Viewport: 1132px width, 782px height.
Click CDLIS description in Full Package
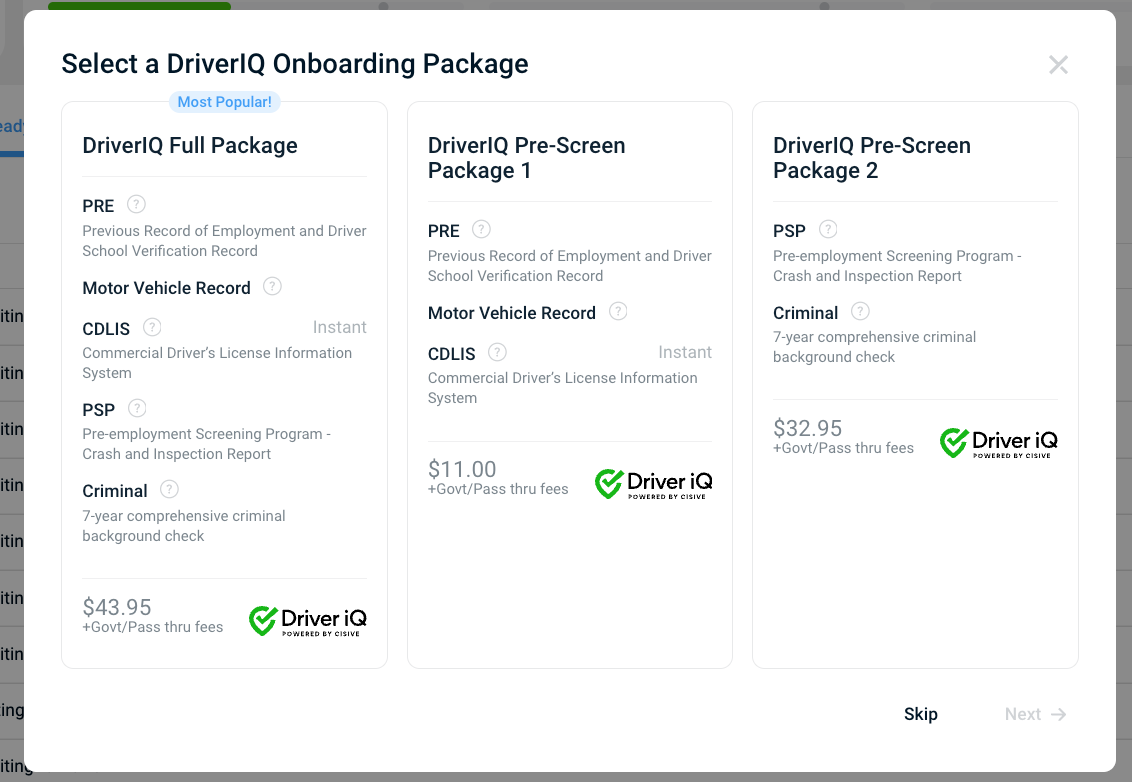tap(217, 362)
